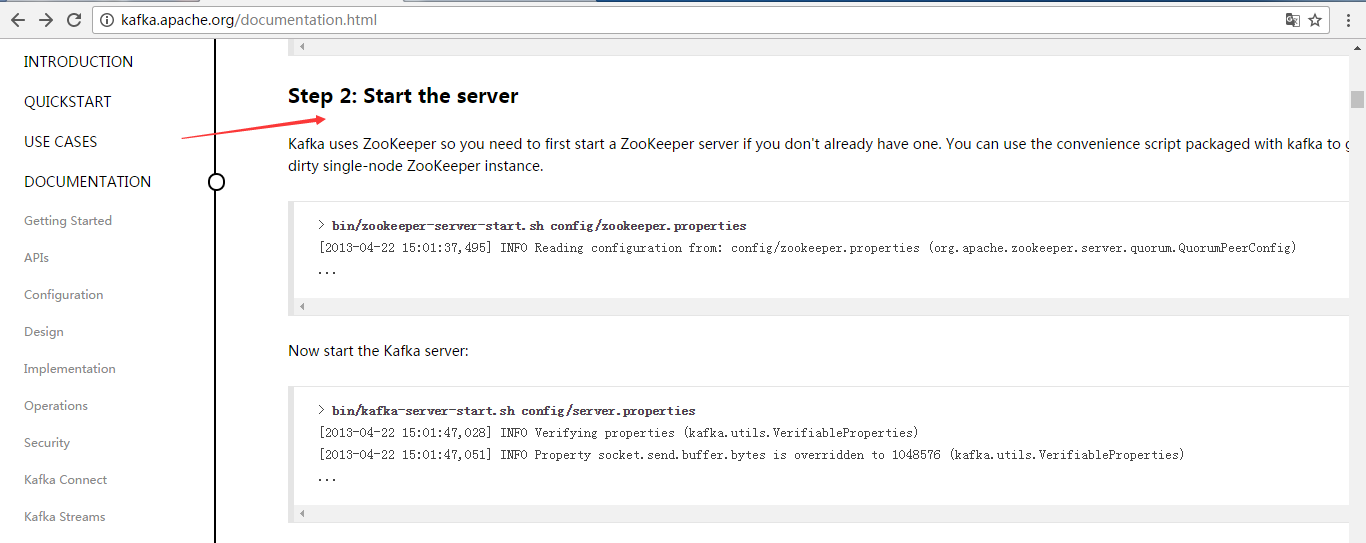This screenshot has width=1366, height=543.
Task: Click the zookeeper-server-start.sh command line
Action: pyautogui.click(x=532, y=226)
